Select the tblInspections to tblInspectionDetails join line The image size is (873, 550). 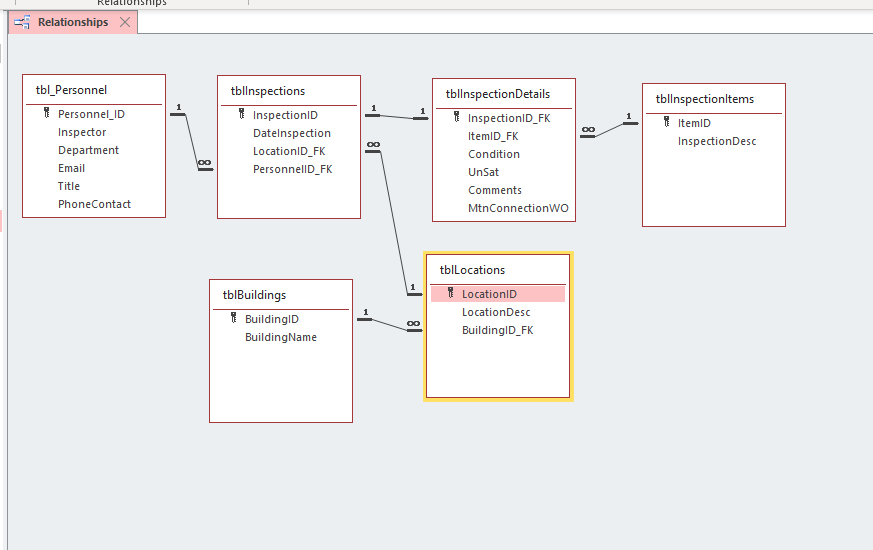coord(396,117)
